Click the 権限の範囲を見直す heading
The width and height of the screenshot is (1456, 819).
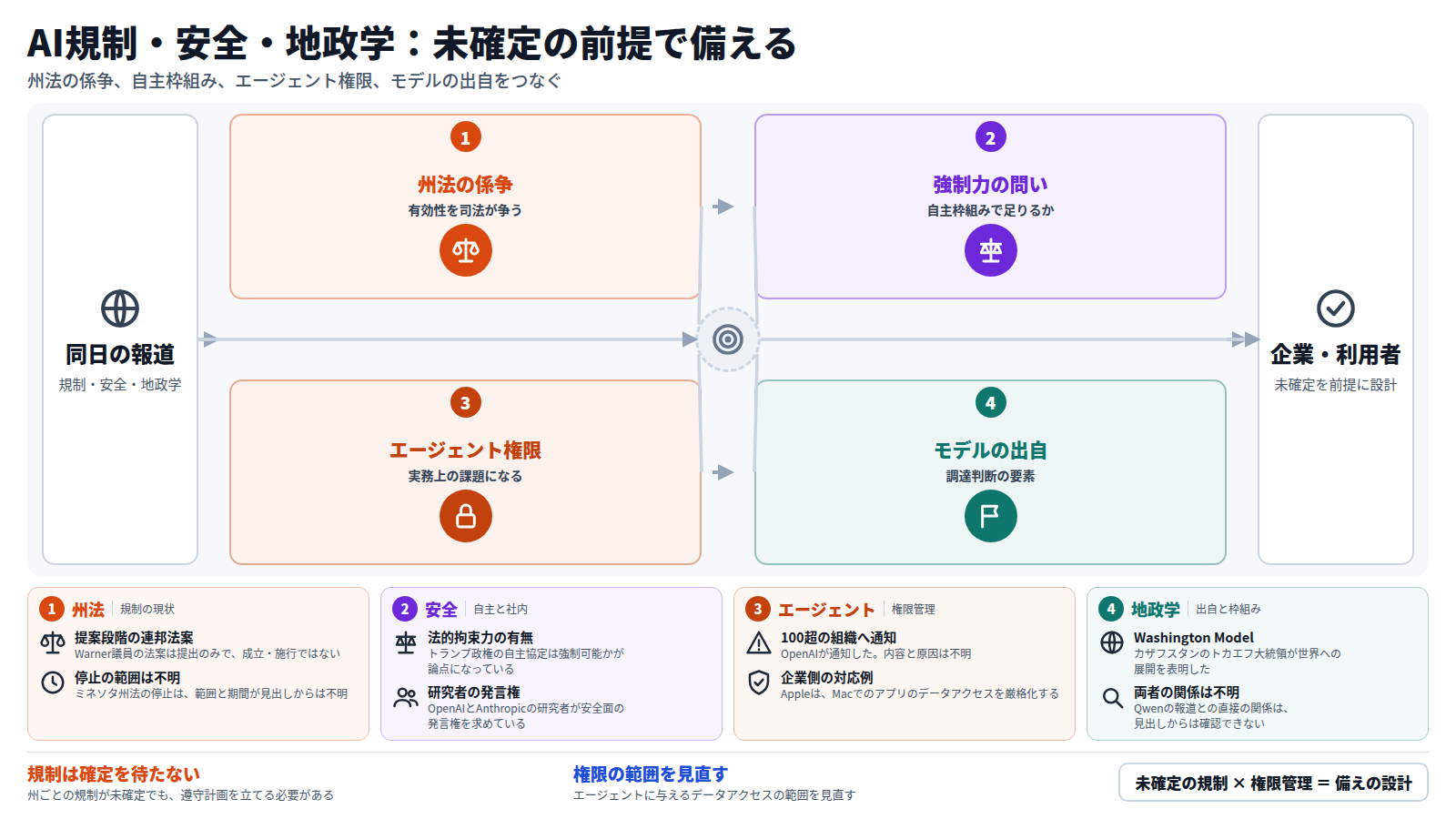point(651,774)
